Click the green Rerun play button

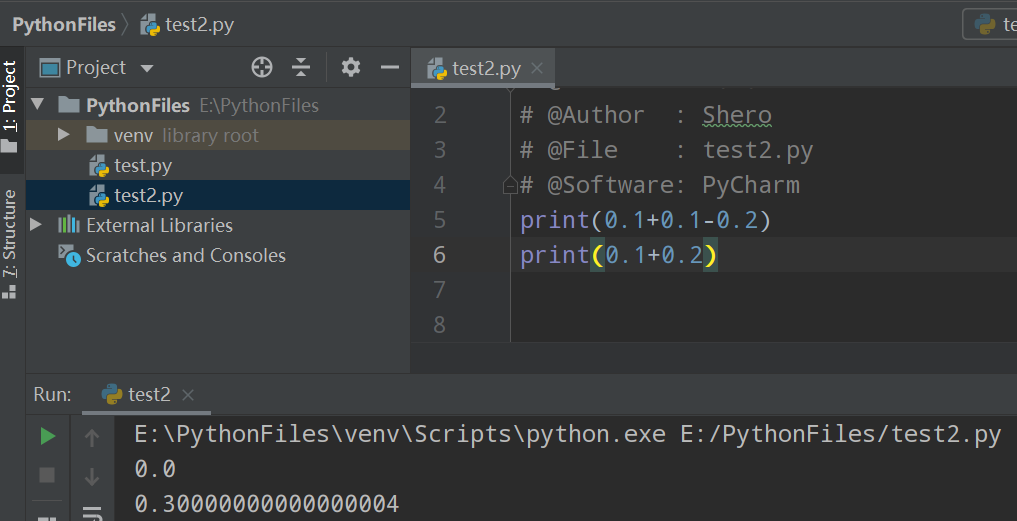pos(47,437)
